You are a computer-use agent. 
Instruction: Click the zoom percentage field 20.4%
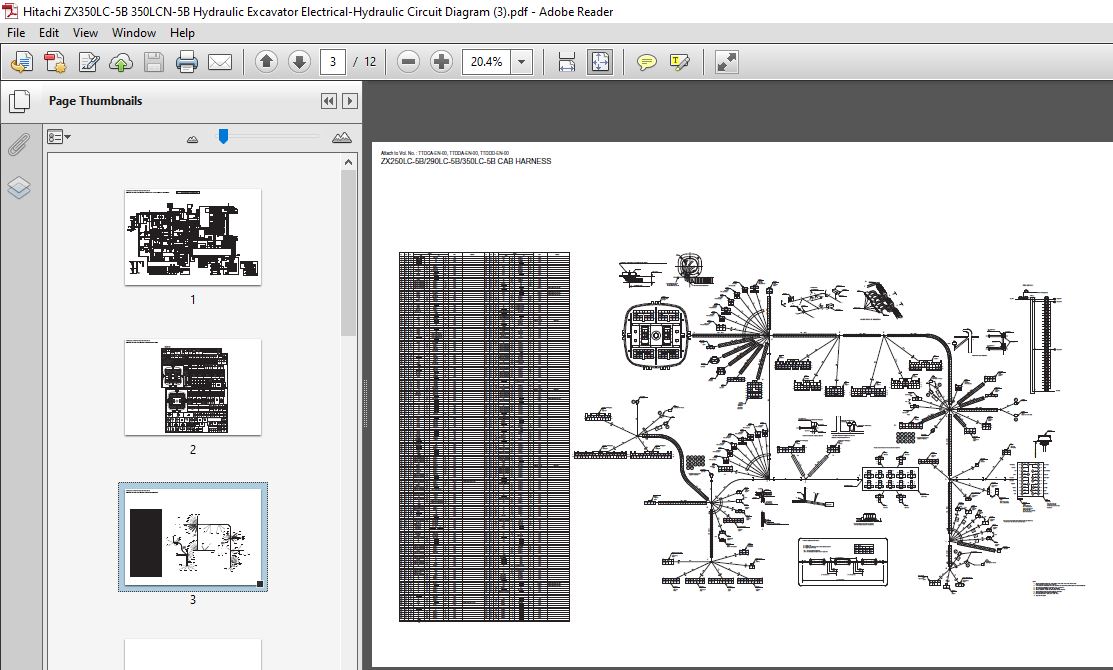click(486, 62)
